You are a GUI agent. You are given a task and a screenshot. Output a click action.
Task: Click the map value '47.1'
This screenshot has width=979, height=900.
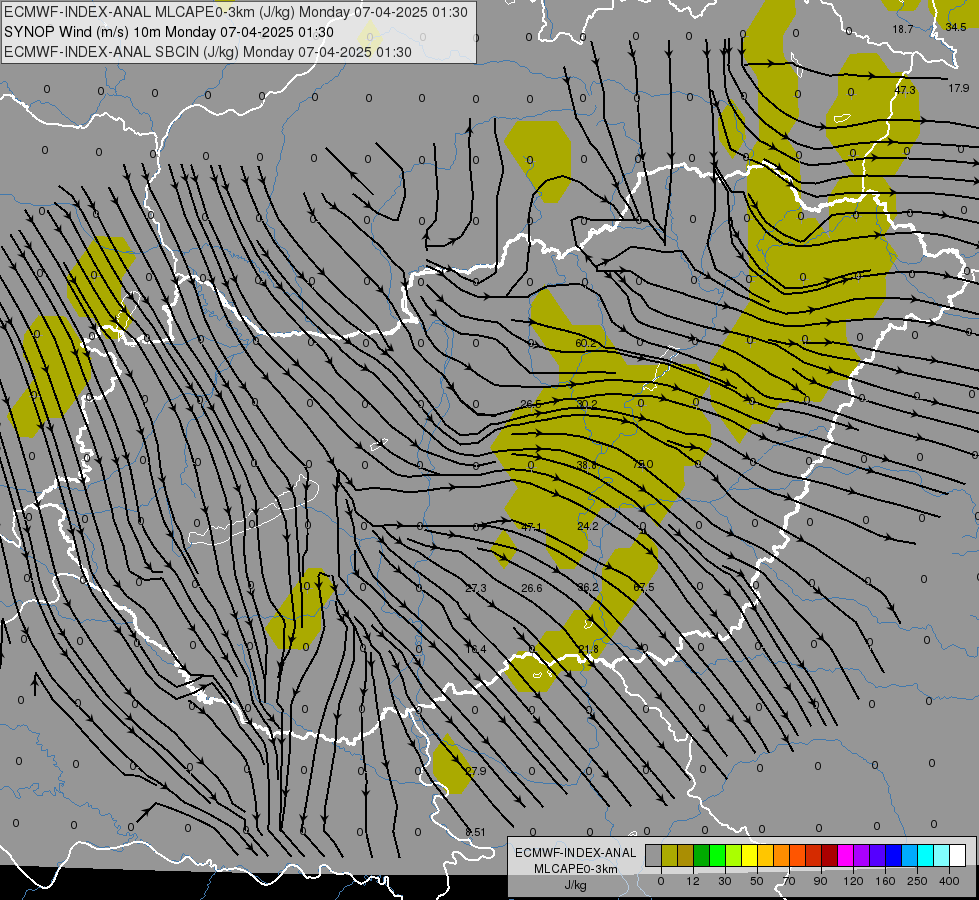[531, 527]
